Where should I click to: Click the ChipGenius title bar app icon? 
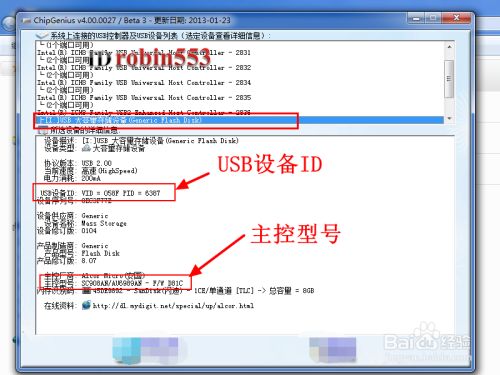click(26, 21)
